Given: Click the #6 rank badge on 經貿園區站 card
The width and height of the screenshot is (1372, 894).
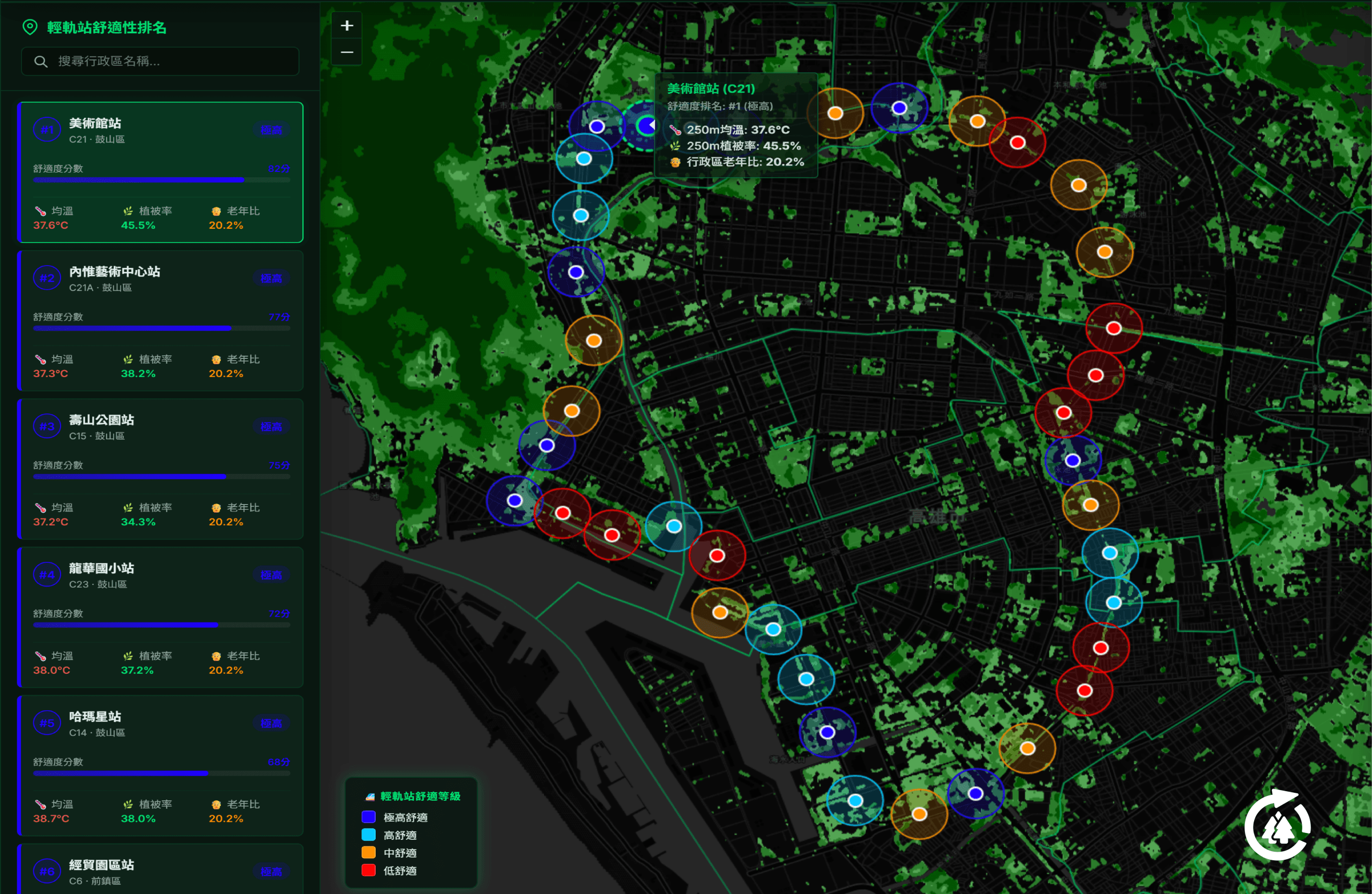Looking at the screenshot, I should click(x=47, y=872).
